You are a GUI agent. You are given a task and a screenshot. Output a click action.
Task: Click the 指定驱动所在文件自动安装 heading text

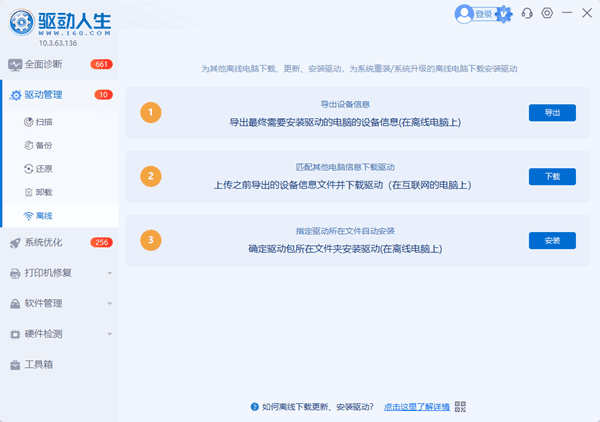[x=345, y=231]
